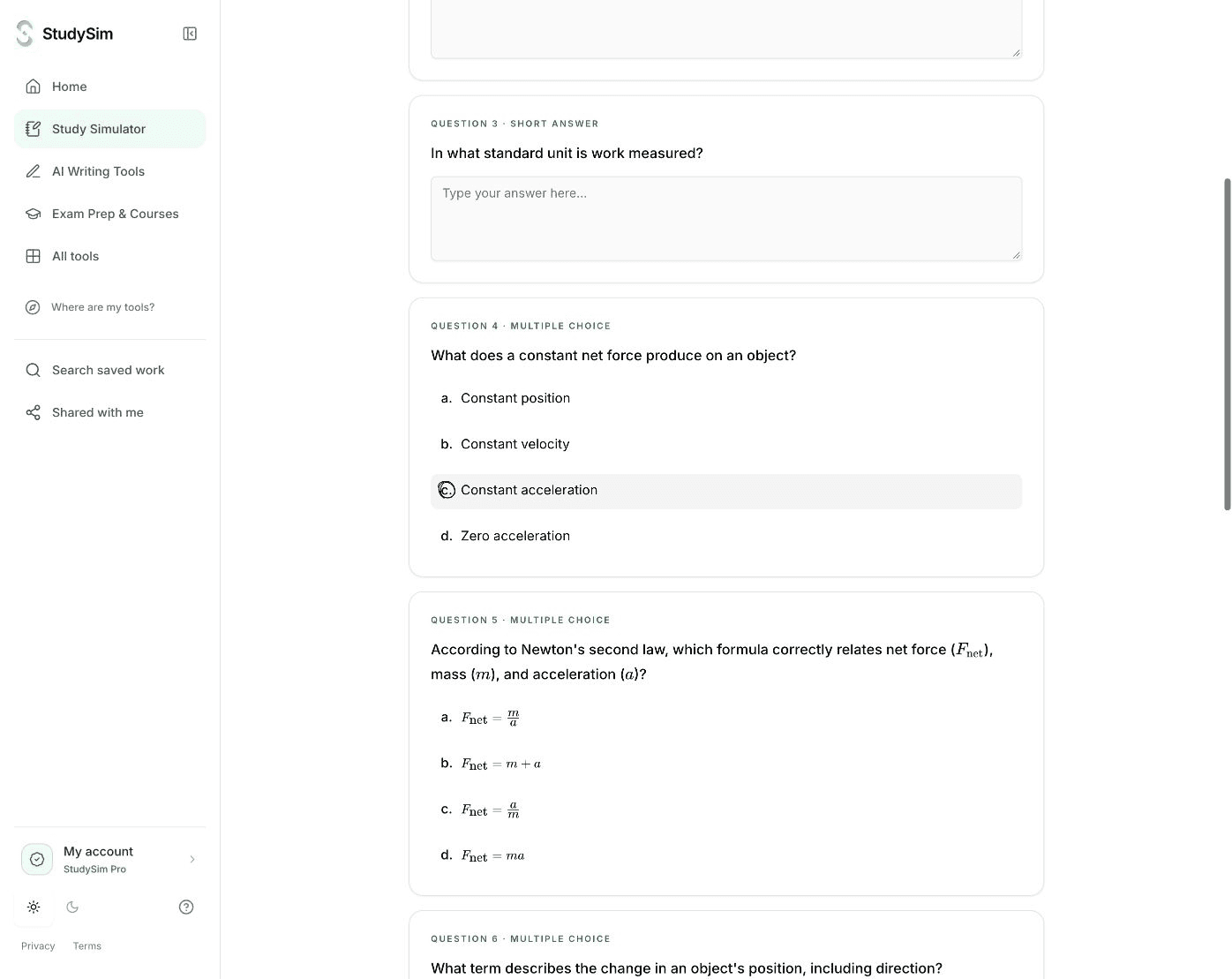The width and height of the screenshot is (1232, 979).
Task: Click the Where are my tools? link
Action: pos(102,307)
